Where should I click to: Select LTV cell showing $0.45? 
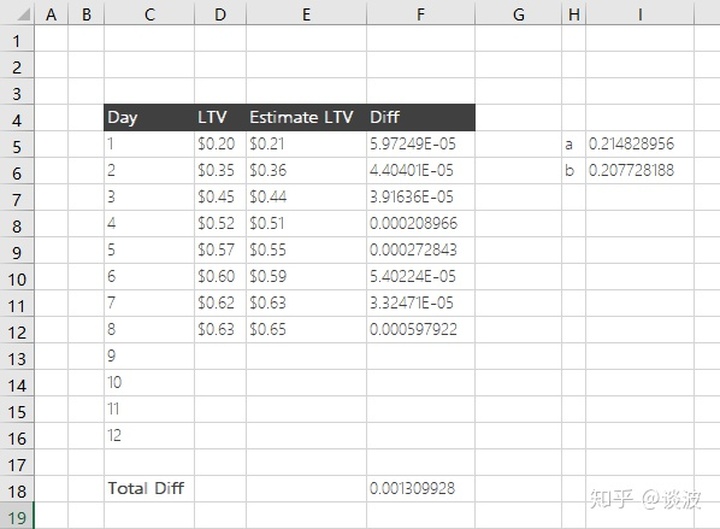tap(220, 197)
